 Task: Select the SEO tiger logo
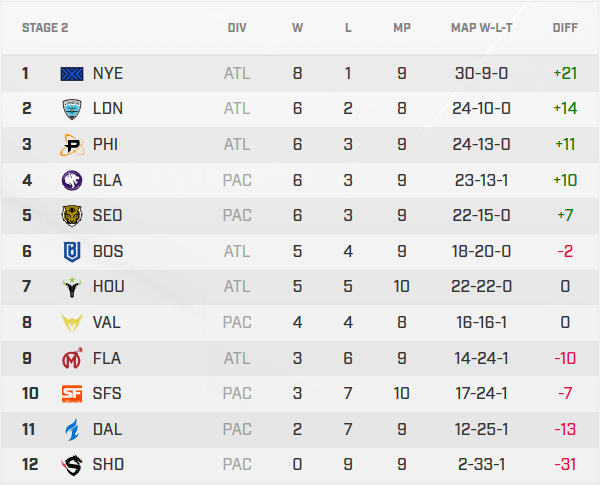point(73,215)
